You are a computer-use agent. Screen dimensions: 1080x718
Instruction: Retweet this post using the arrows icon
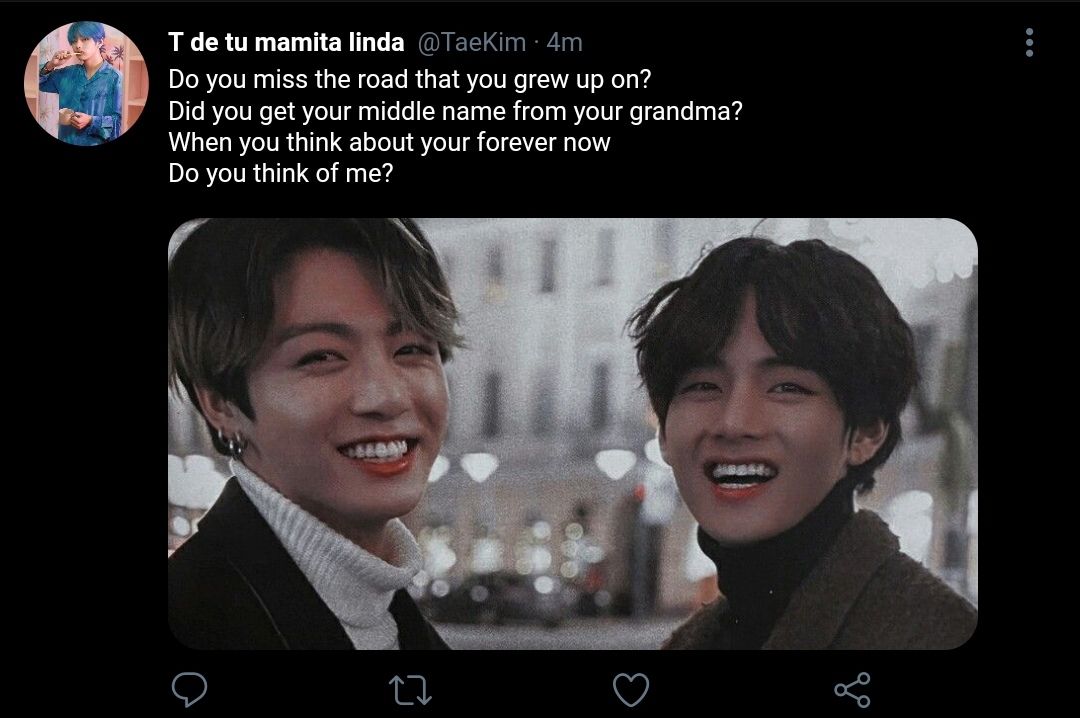click(411, 690)
